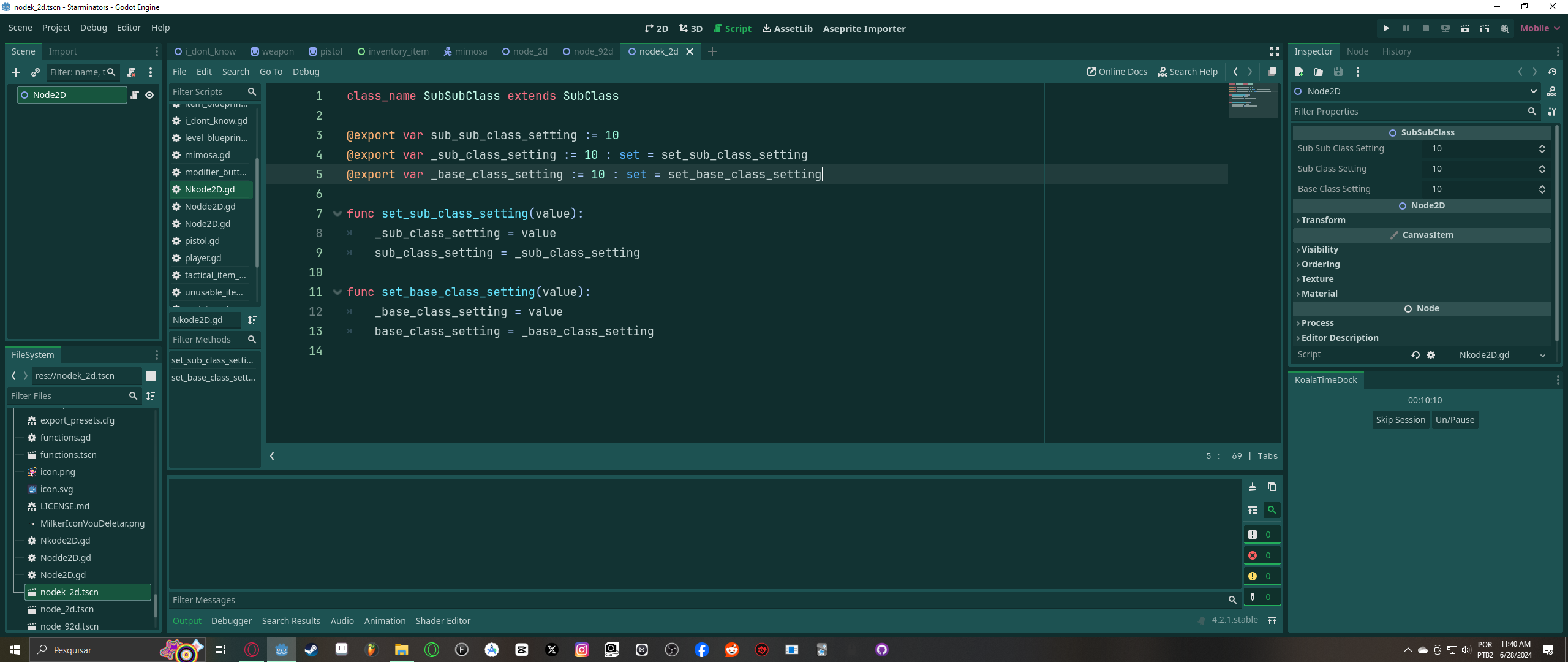
Task: Open Inspector property display options icon
Action: [x=1552, y=112]
